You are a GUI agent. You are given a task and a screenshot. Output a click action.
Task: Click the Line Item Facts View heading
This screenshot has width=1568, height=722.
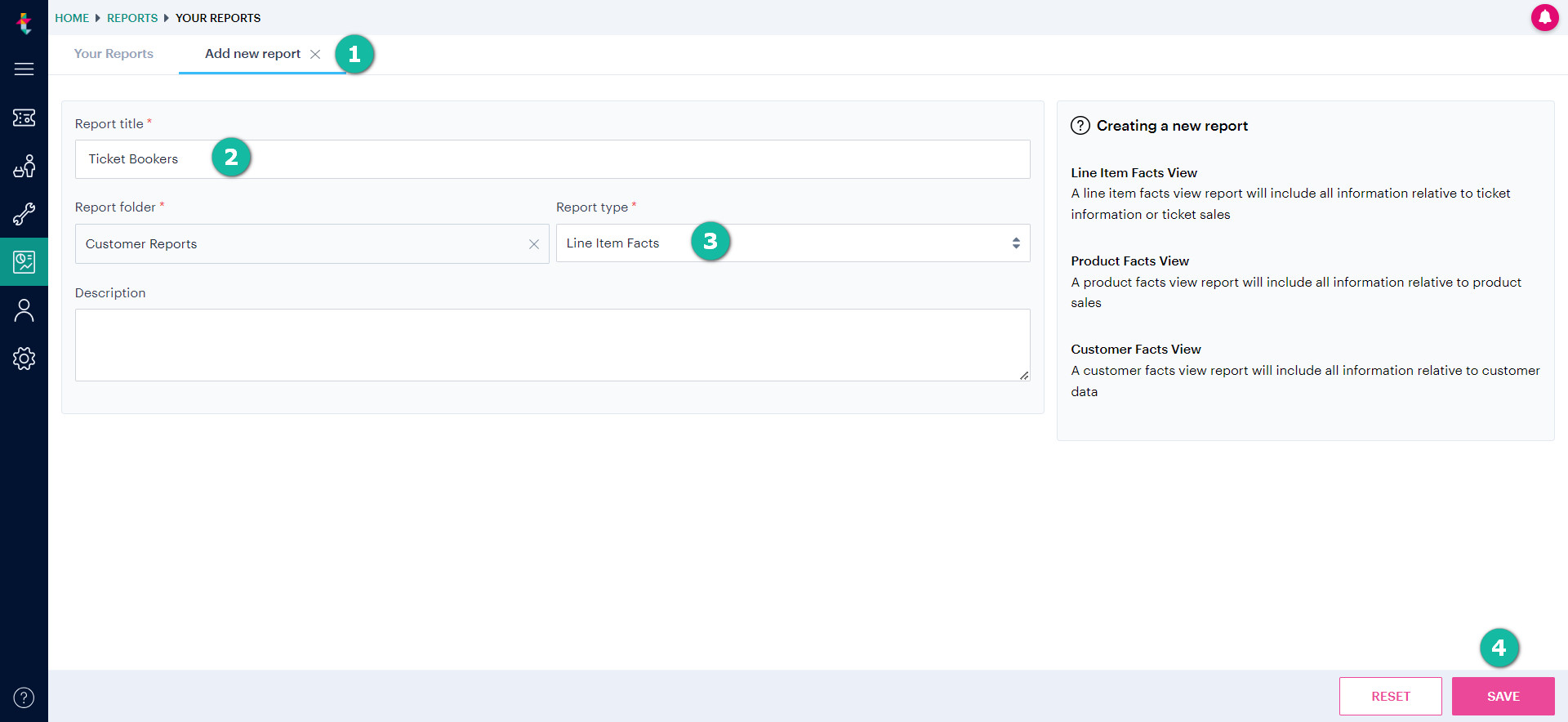[1134, 173]
